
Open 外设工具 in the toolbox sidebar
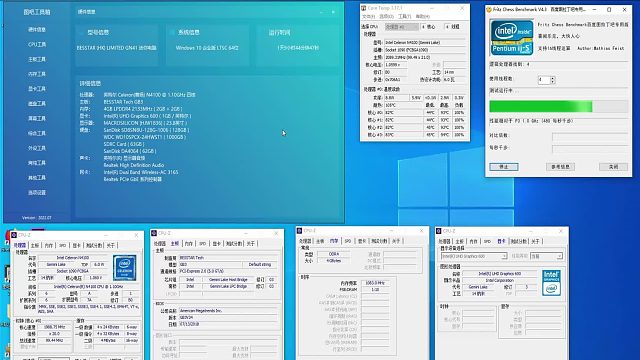[37, 148]
